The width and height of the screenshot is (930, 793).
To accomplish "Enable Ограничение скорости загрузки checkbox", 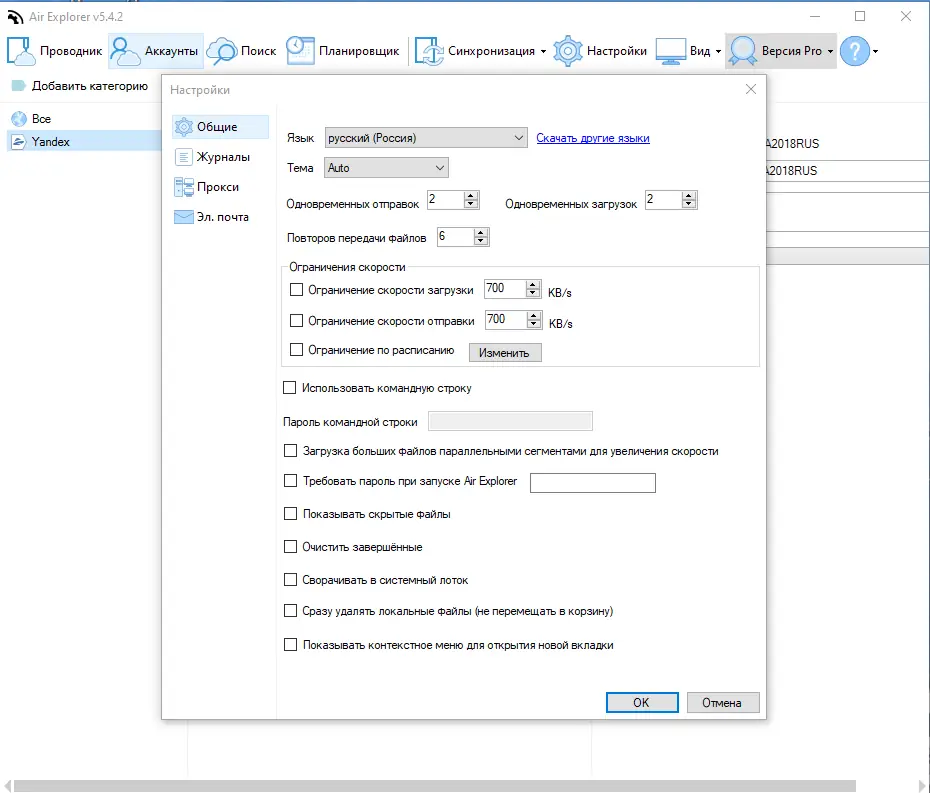I will [296, 290].
